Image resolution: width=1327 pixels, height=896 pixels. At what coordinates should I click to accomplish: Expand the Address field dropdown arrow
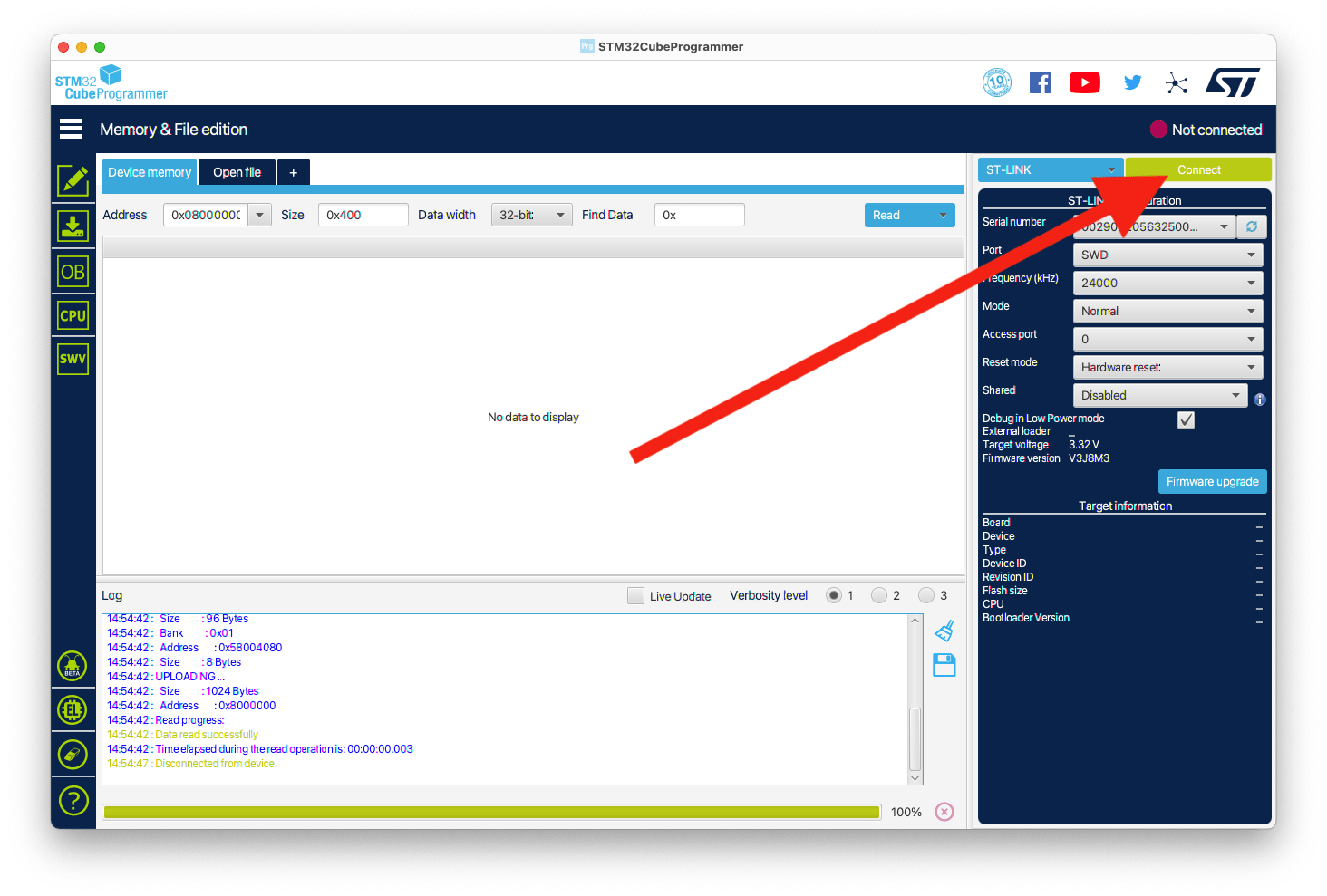pyautogui.click(x=260, y=215)
